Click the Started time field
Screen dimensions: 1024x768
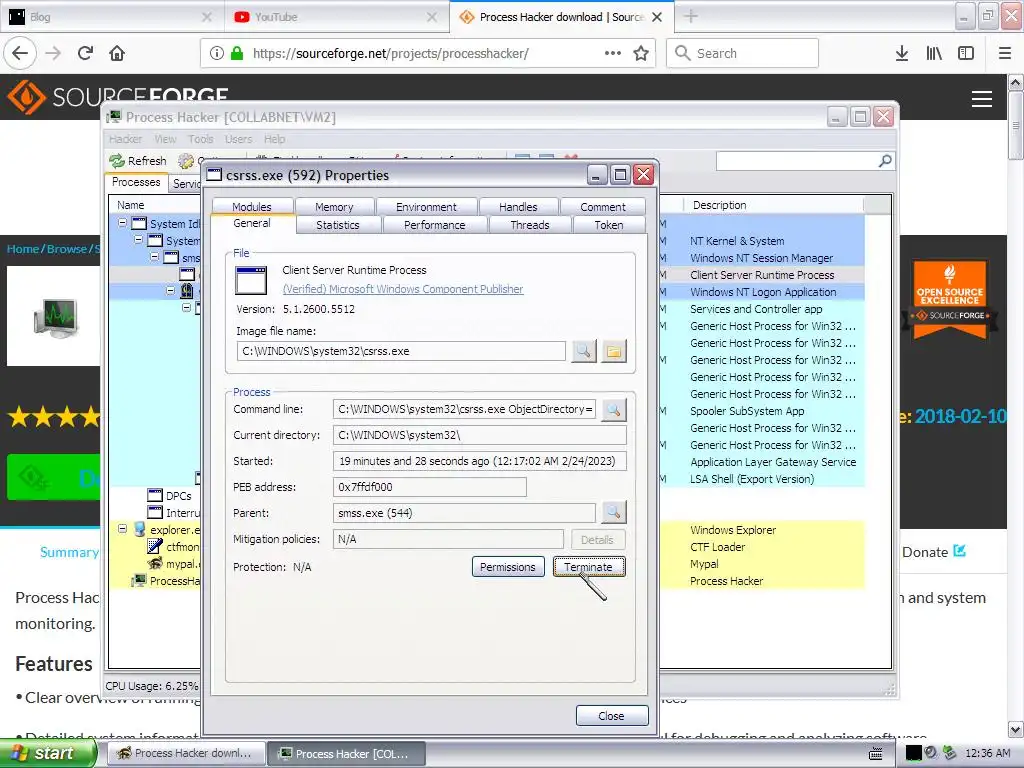coord(479,461)
